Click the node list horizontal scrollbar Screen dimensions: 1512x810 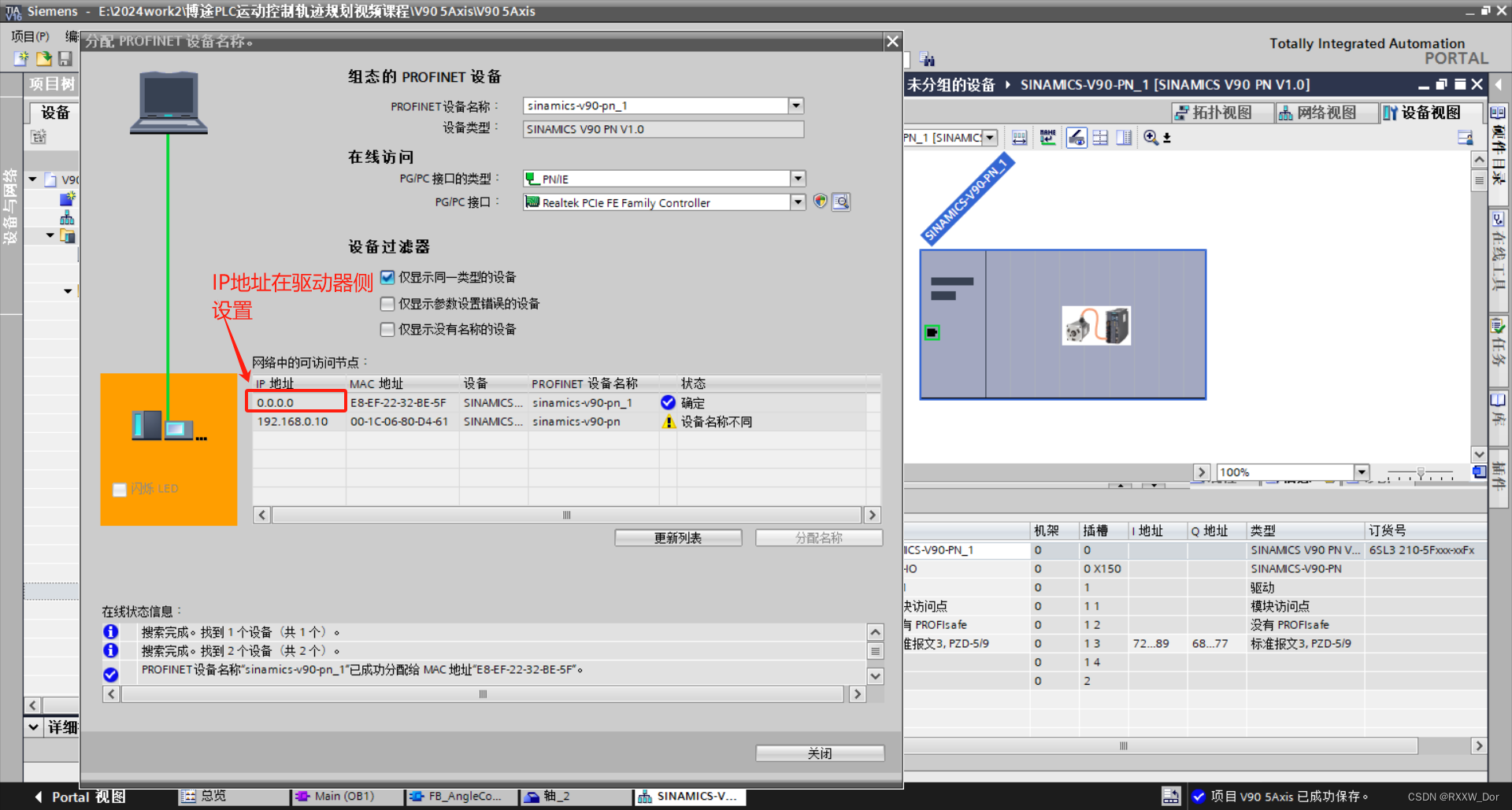tap(566, 515)
